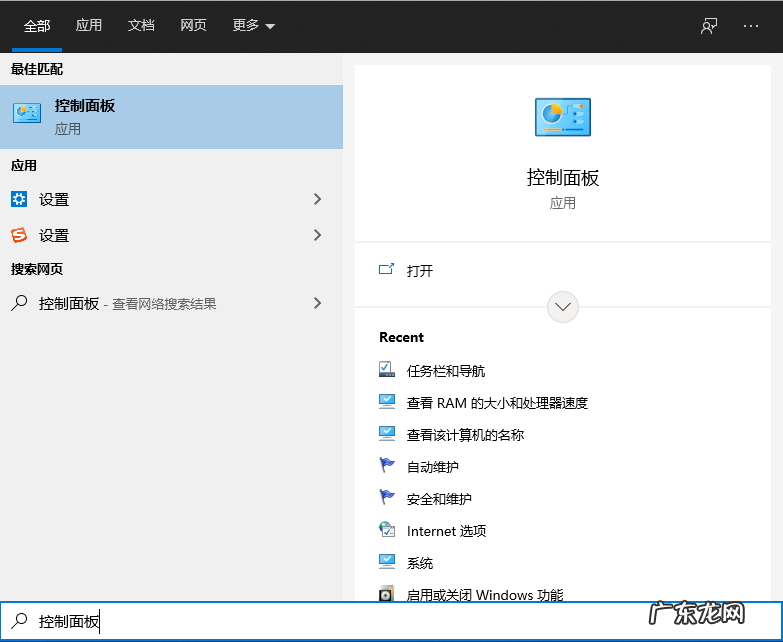Screen dimensions: 783x642
Task: Click the monitor icon beside 查看 RAM
Action: (x=387, y=401)
